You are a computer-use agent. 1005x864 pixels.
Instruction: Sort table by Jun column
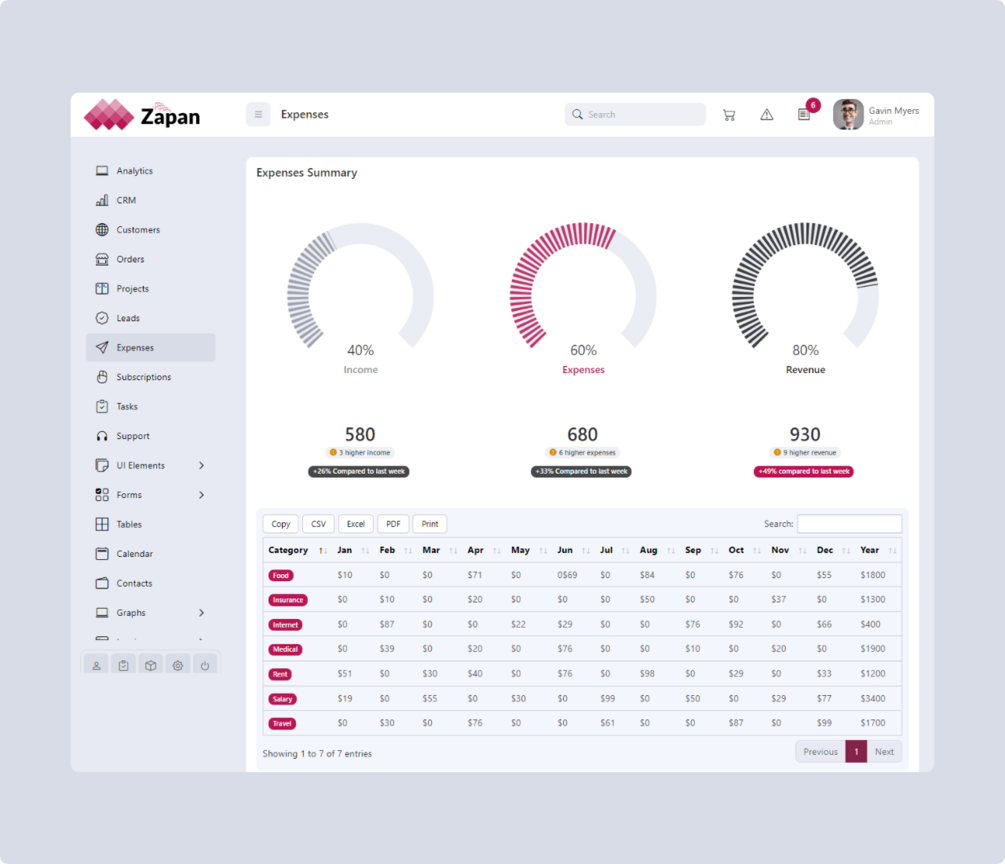coord(573,550)
